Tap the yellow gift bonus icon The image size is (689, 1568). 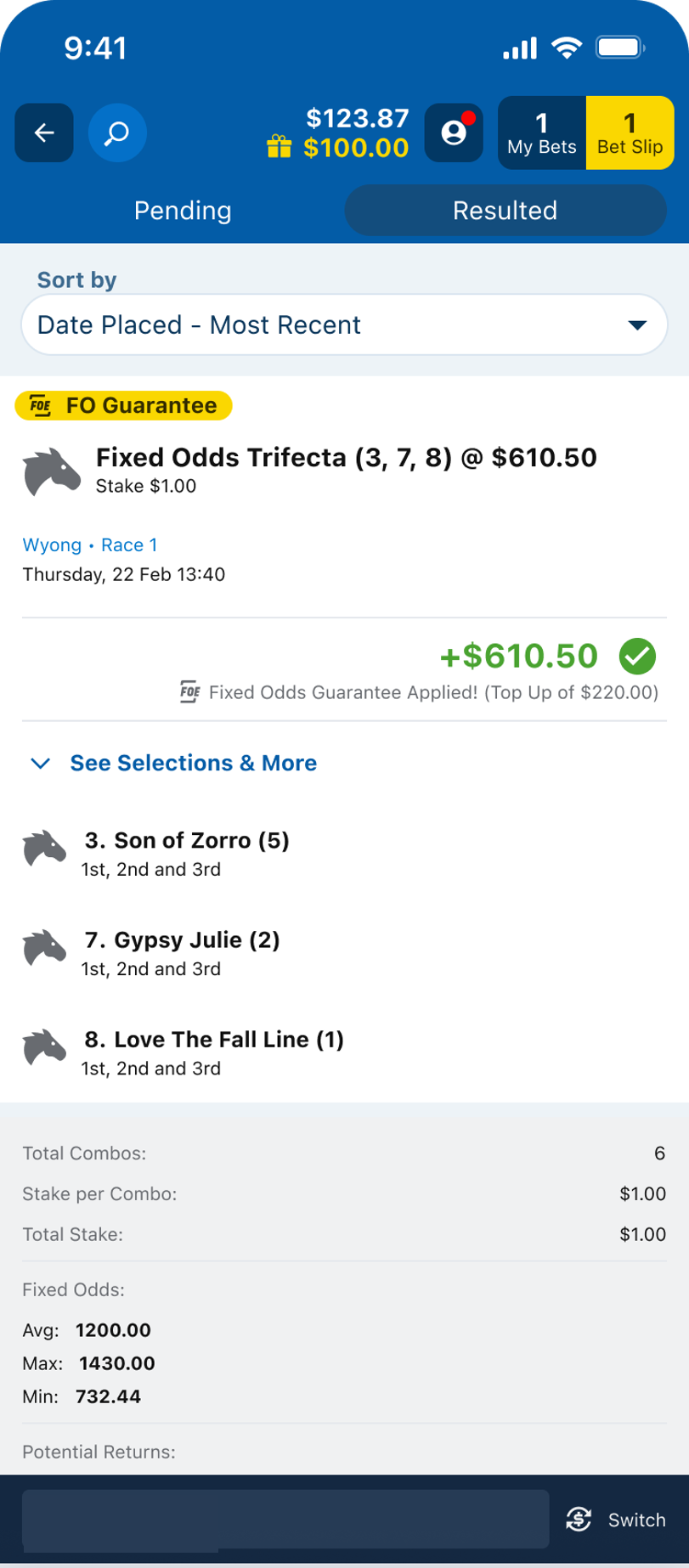pos(279,147)
